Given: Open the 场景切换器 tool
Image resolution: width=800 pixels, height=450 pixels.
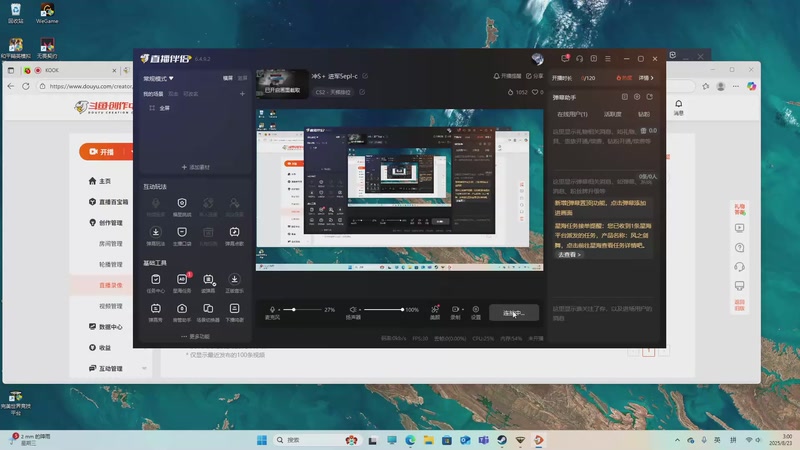Looking at the screenshot, I should point(208,312).
